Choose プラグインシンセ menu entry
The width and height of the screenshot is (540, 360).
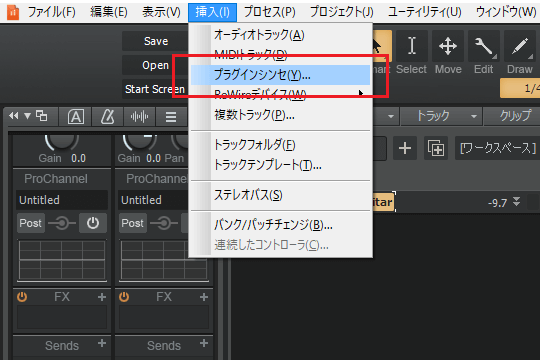click(x=280, y=75)
